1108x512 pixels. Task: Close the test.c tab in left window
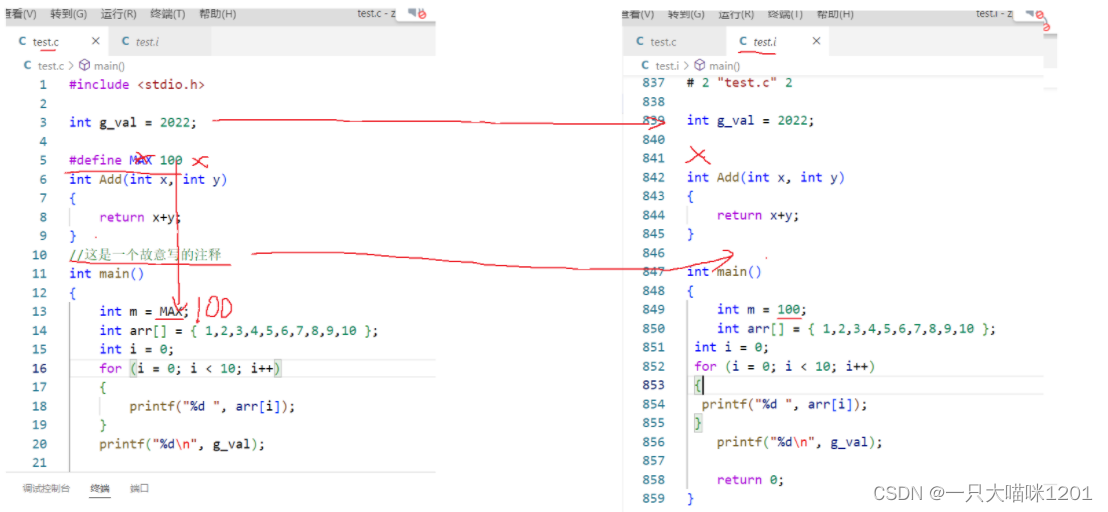point(96,42)
